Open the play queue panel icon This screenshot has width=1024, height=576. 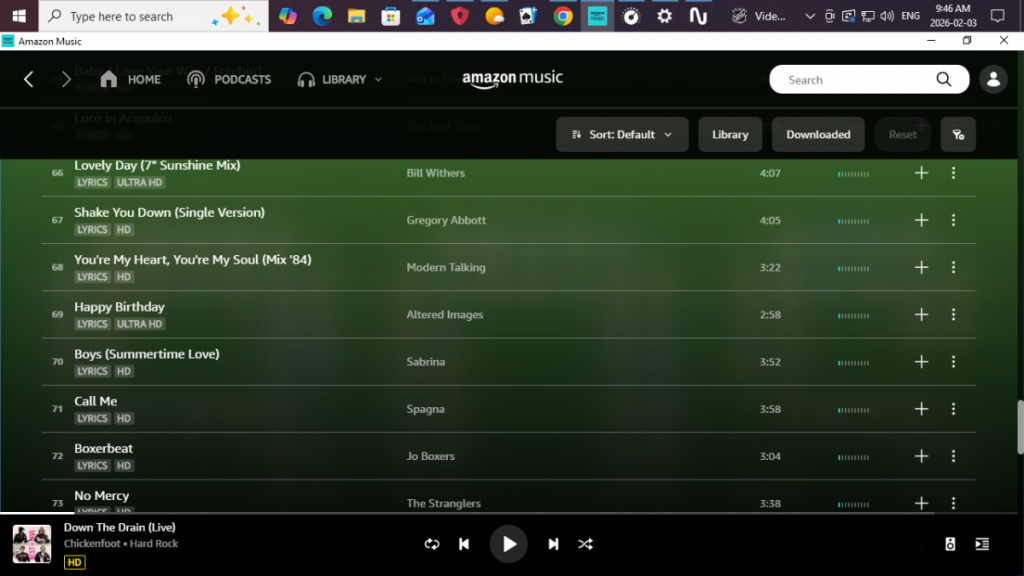(x=982, y=544)
